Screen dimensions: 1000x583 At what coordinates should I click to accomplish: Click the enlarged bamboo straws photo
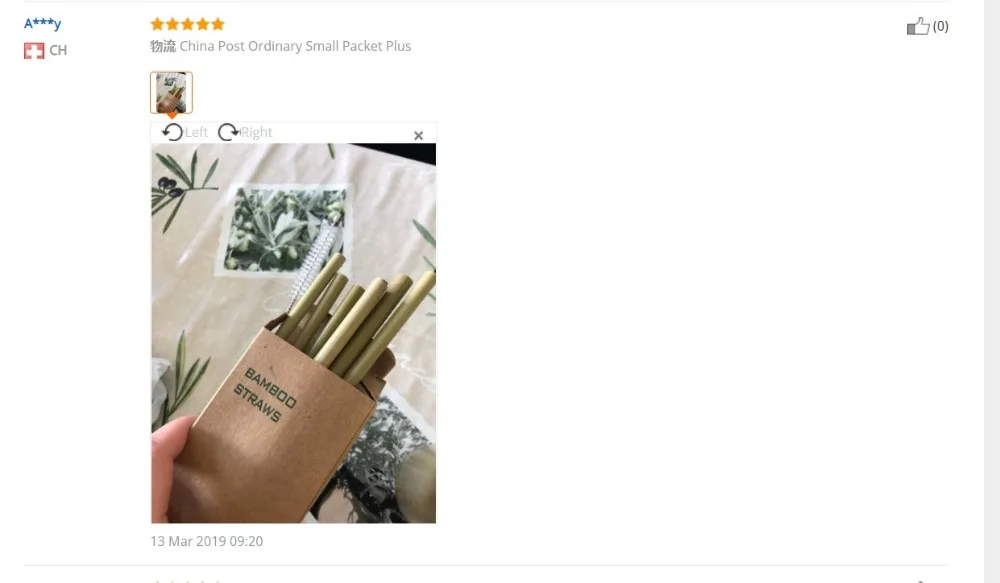[293, 333]
